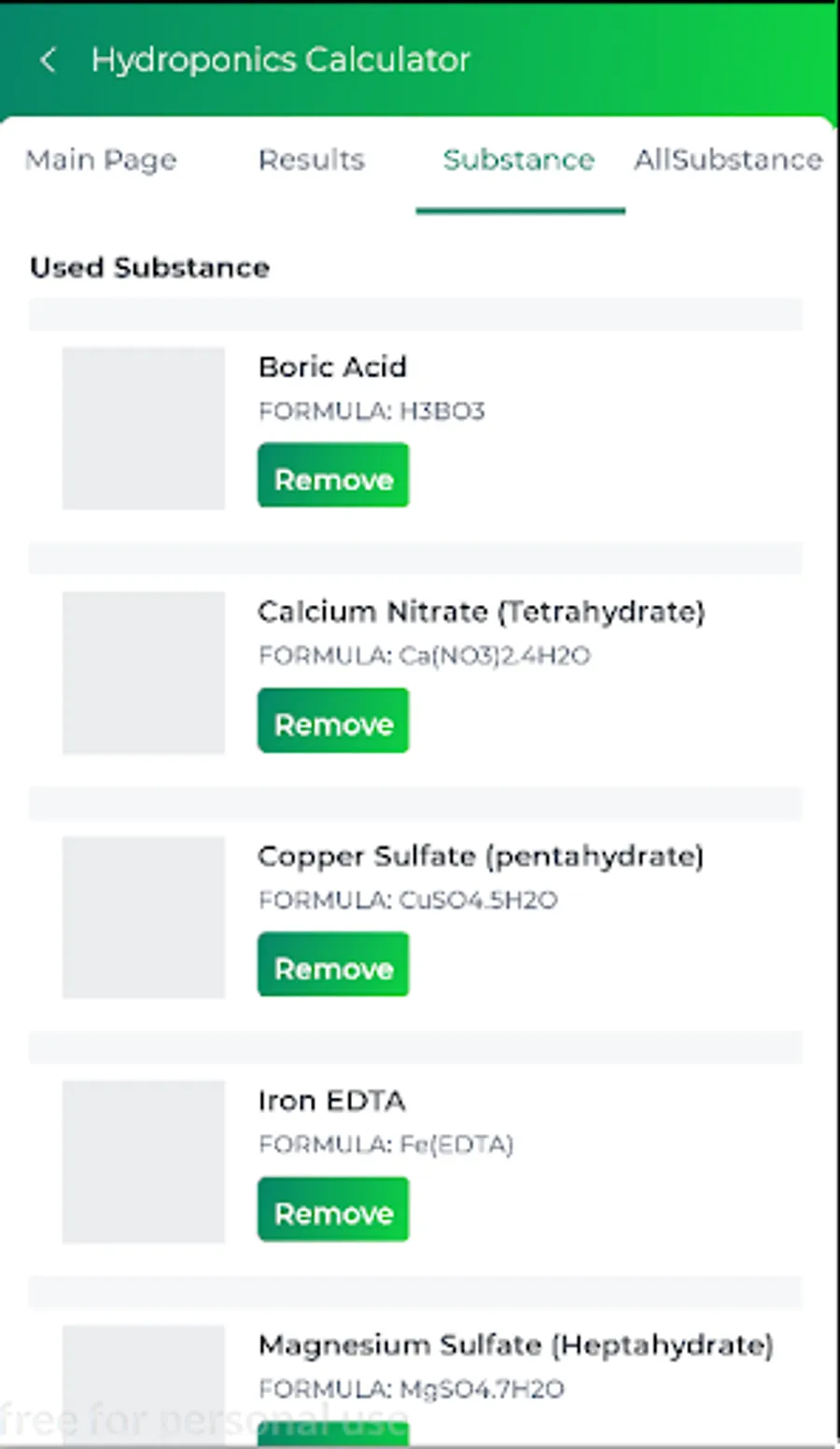Switch to the Main Page tab
The width and height of the screenshot is (840, 1449).
[101, 160]
